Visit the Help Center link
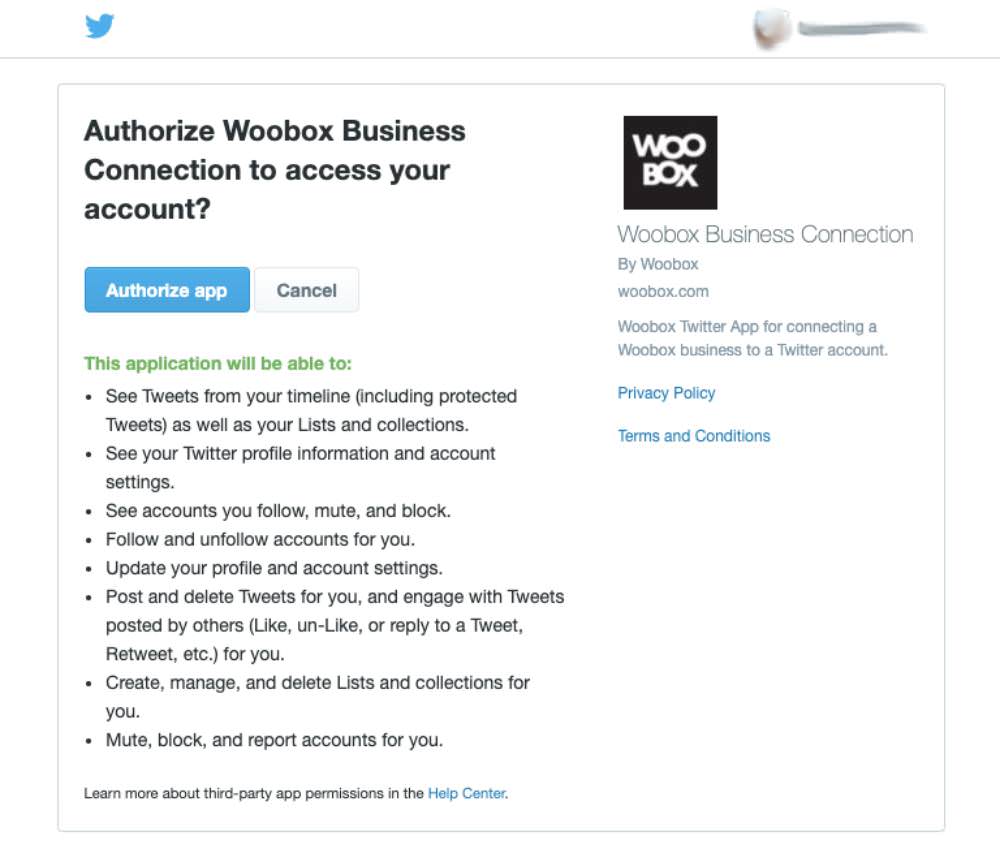This screenshot has width=1000, height=853. click(467, 793)
